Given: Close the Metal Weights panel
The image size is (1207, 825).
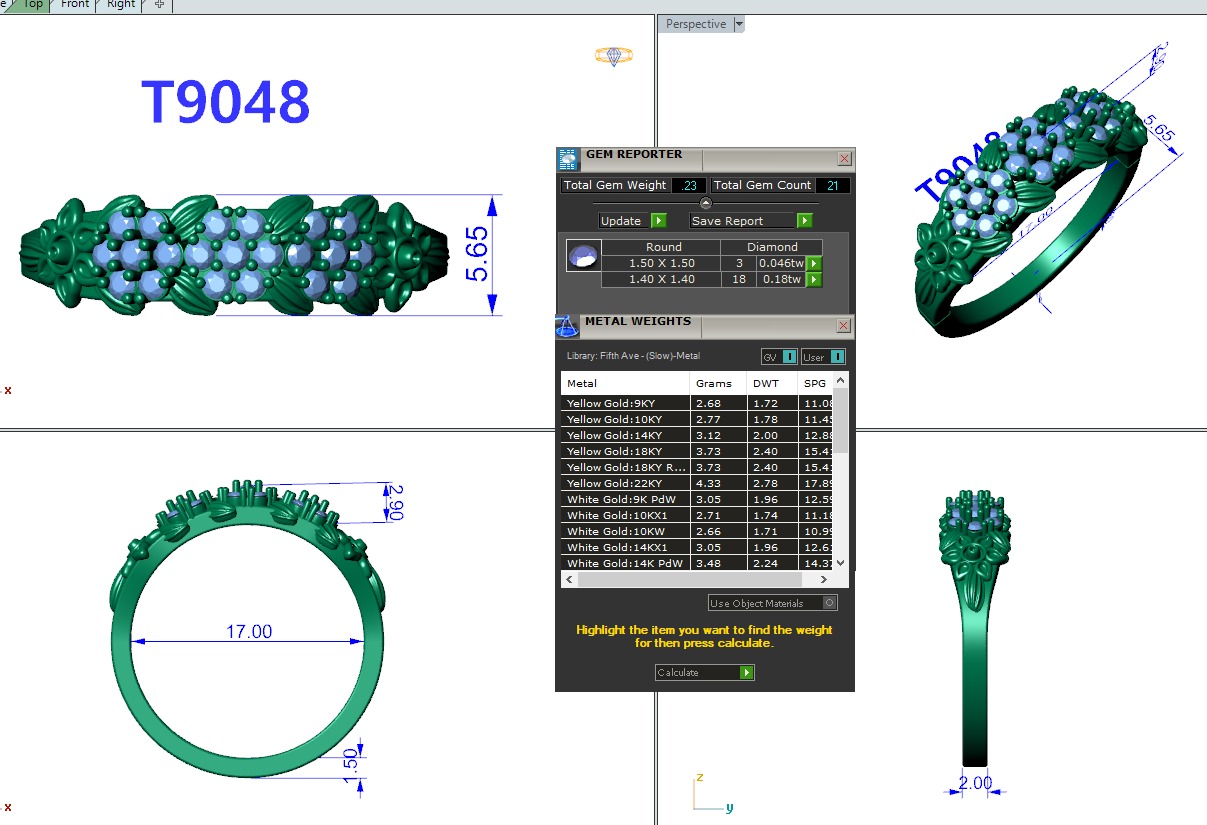Looking at the screenshot, I should [x=844, y=326].
